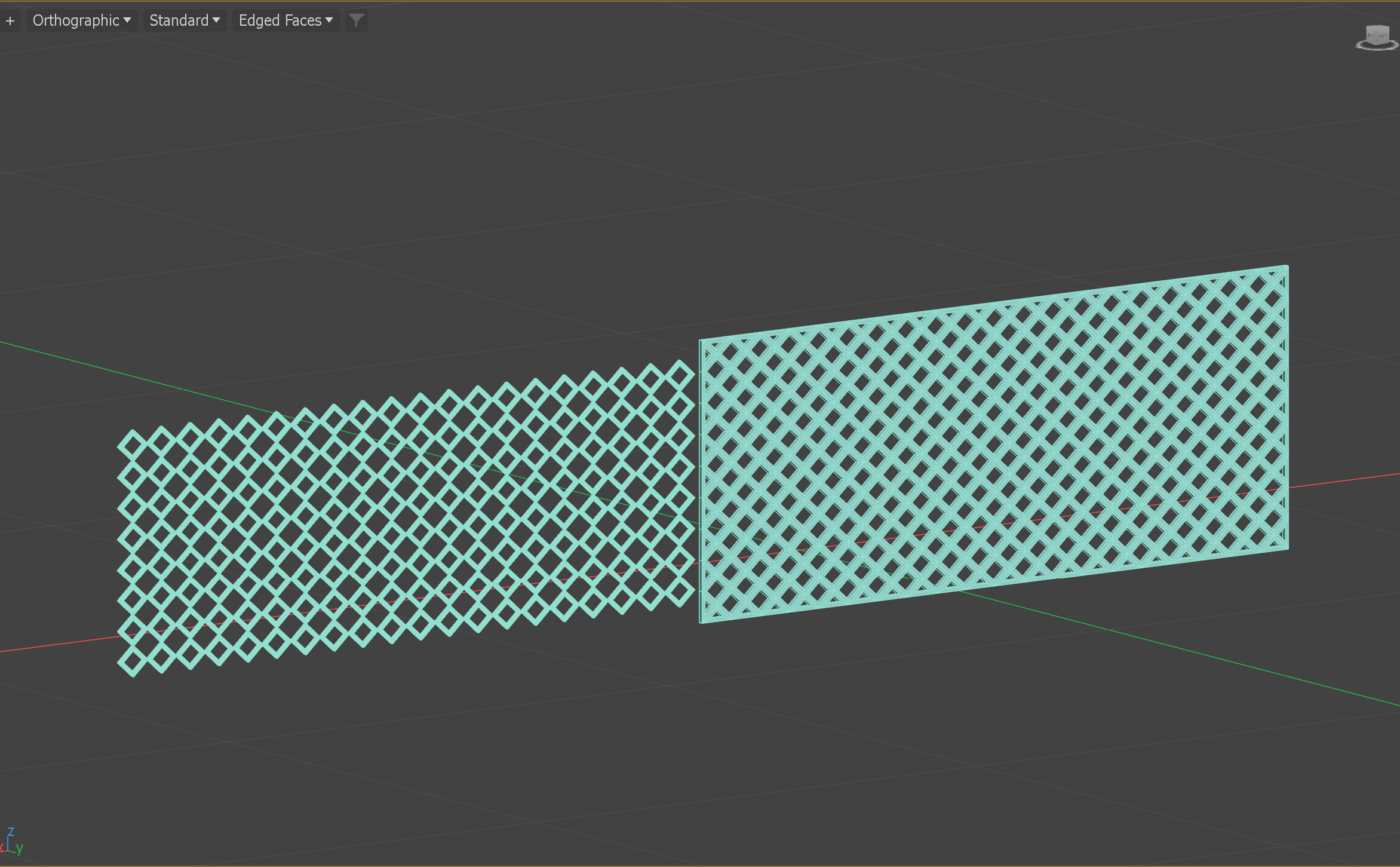Open the Orthographic view dropdown
This screenshot has width=1400, height=867.
[82, 21]
